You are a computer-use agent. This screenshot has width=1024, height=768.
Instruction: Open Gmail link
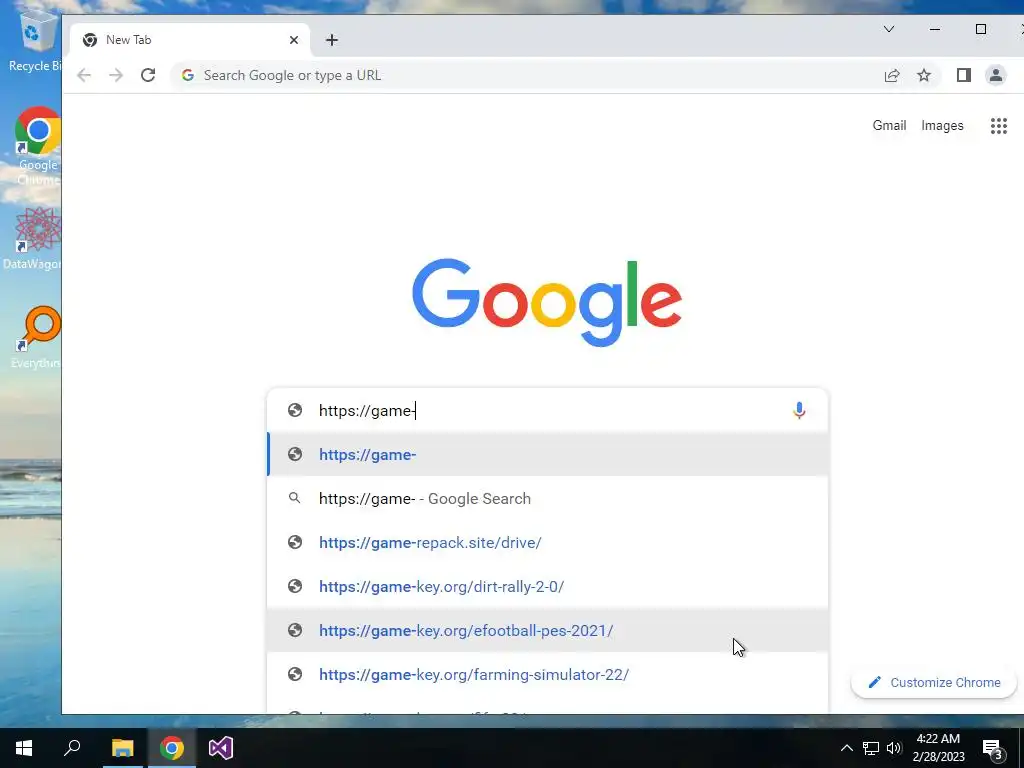[889, 125]
